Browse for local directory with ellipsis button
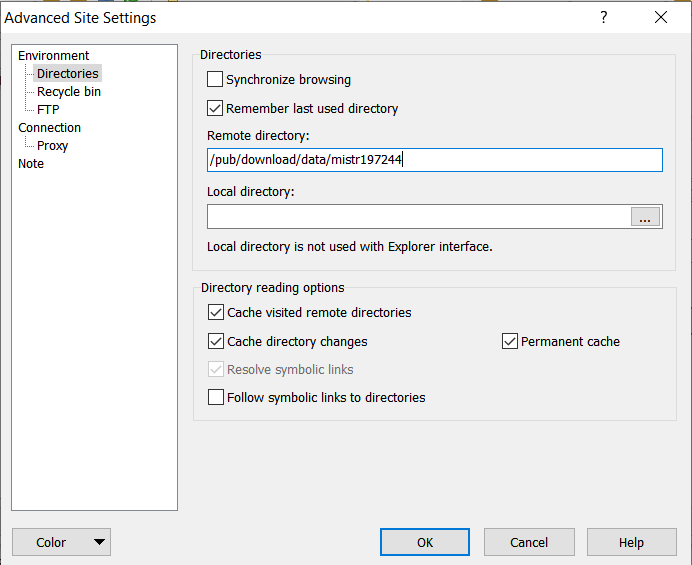The width and height of the screenshot is (692, 565). [645, 217]
